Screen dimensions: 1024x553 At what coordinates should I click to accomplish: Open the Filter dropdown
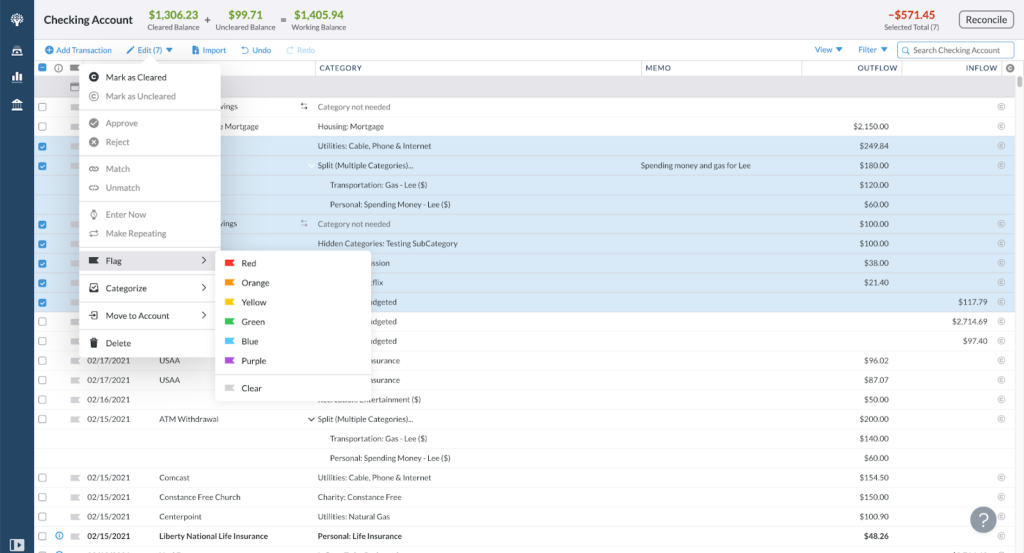click(x=872, y=50)
